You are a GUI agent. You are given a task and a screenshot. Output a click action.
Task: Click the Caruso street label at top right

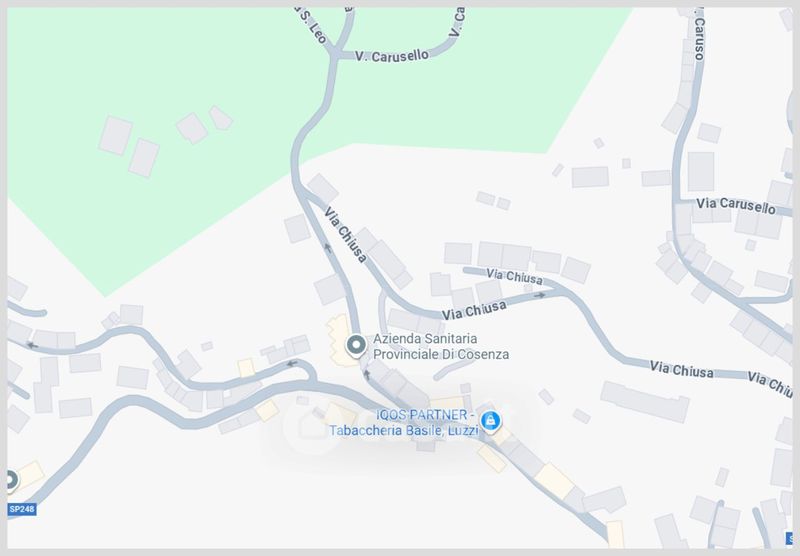coord(699,37)
